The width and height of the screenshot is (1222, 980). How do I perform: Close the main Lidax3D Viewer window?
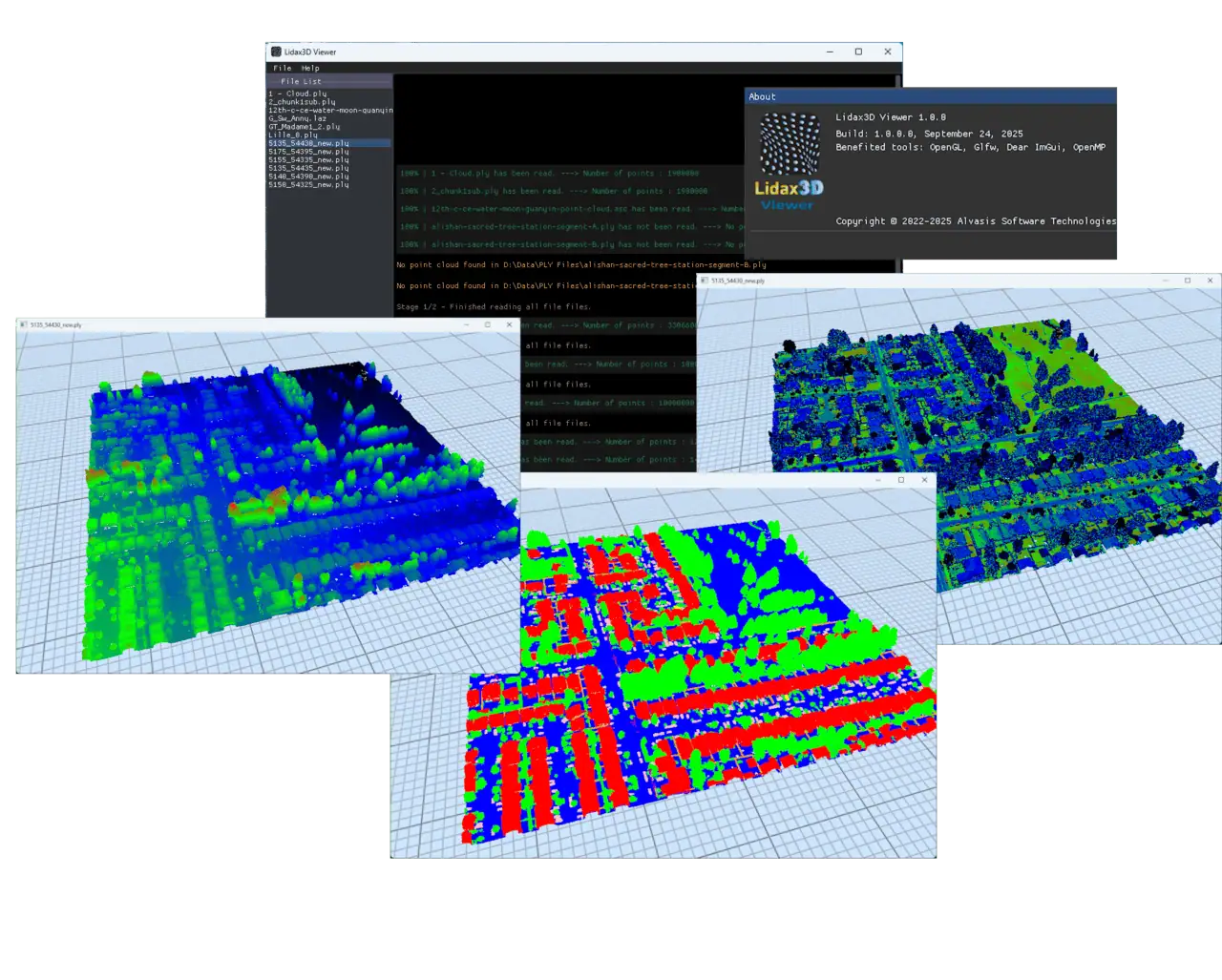[888, 52]
